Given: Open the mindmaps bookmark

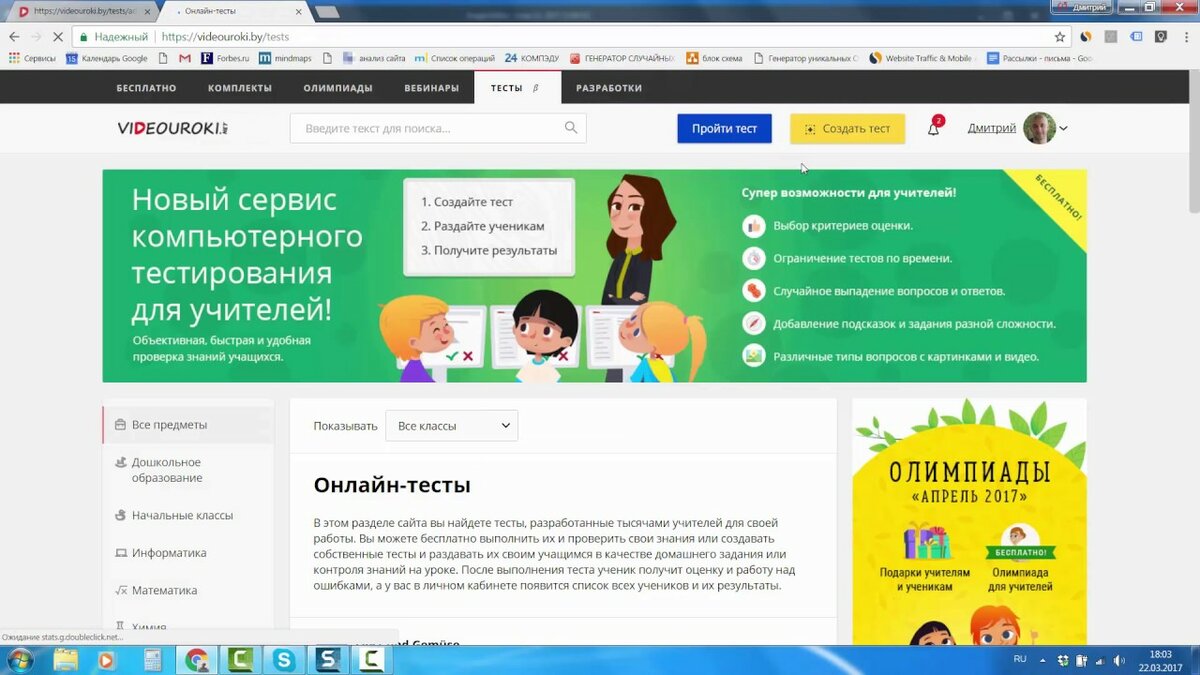Looking at the screenshot, I should click(286, 58).
